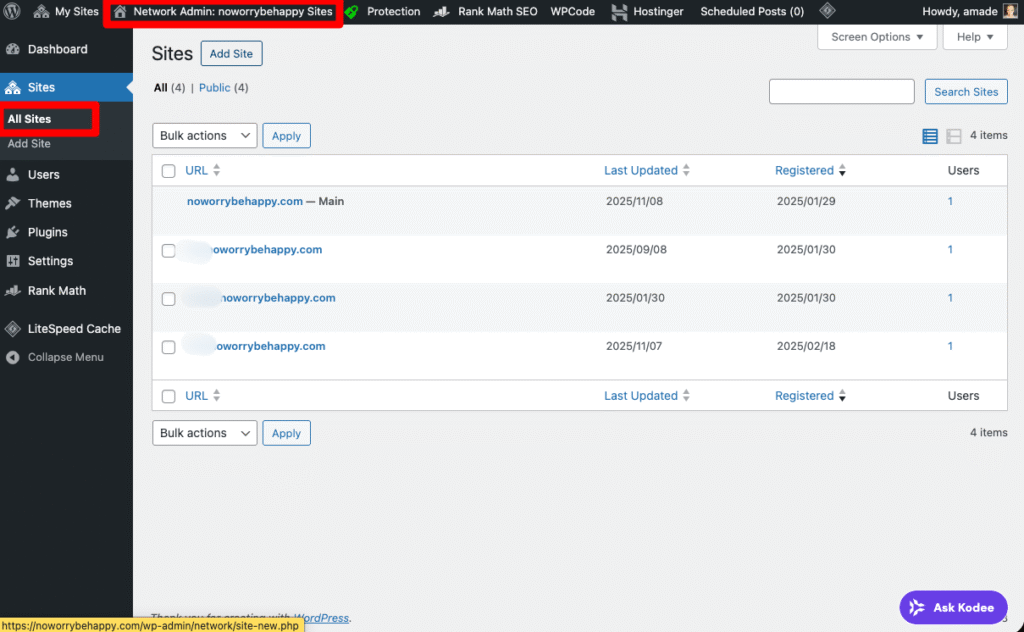This screenshot has height=632, width=1024.
Task: Check the box for the 2025/09/08 updated site
Action: coord(169,250)
